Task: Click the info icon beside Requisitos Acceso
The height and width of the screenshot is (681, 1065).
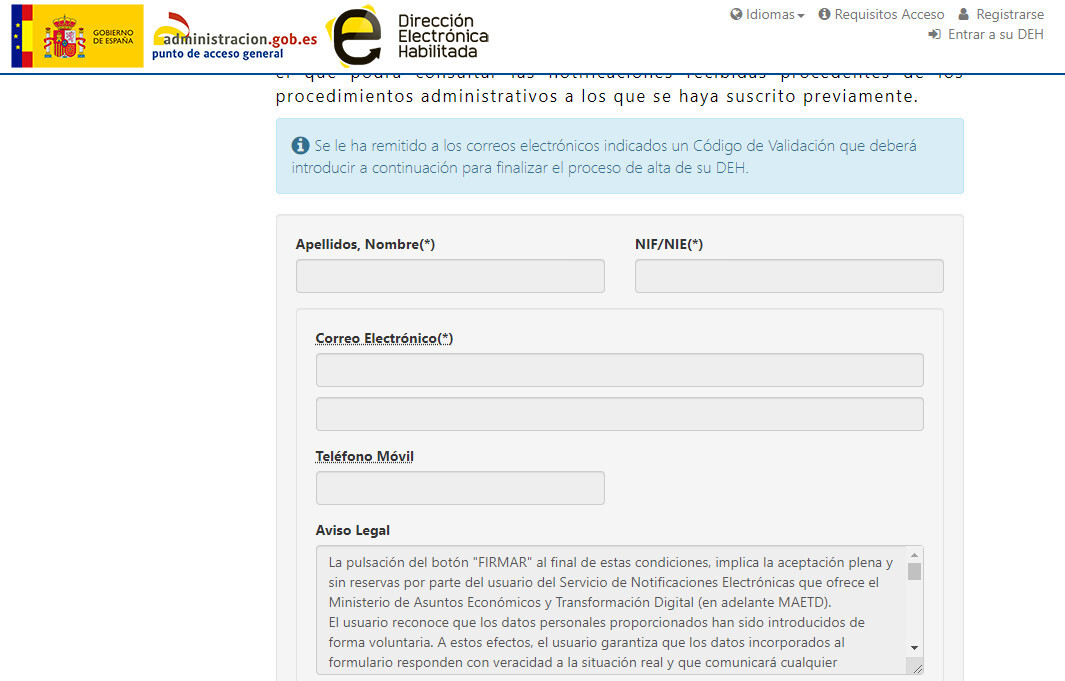Action: 824,15
